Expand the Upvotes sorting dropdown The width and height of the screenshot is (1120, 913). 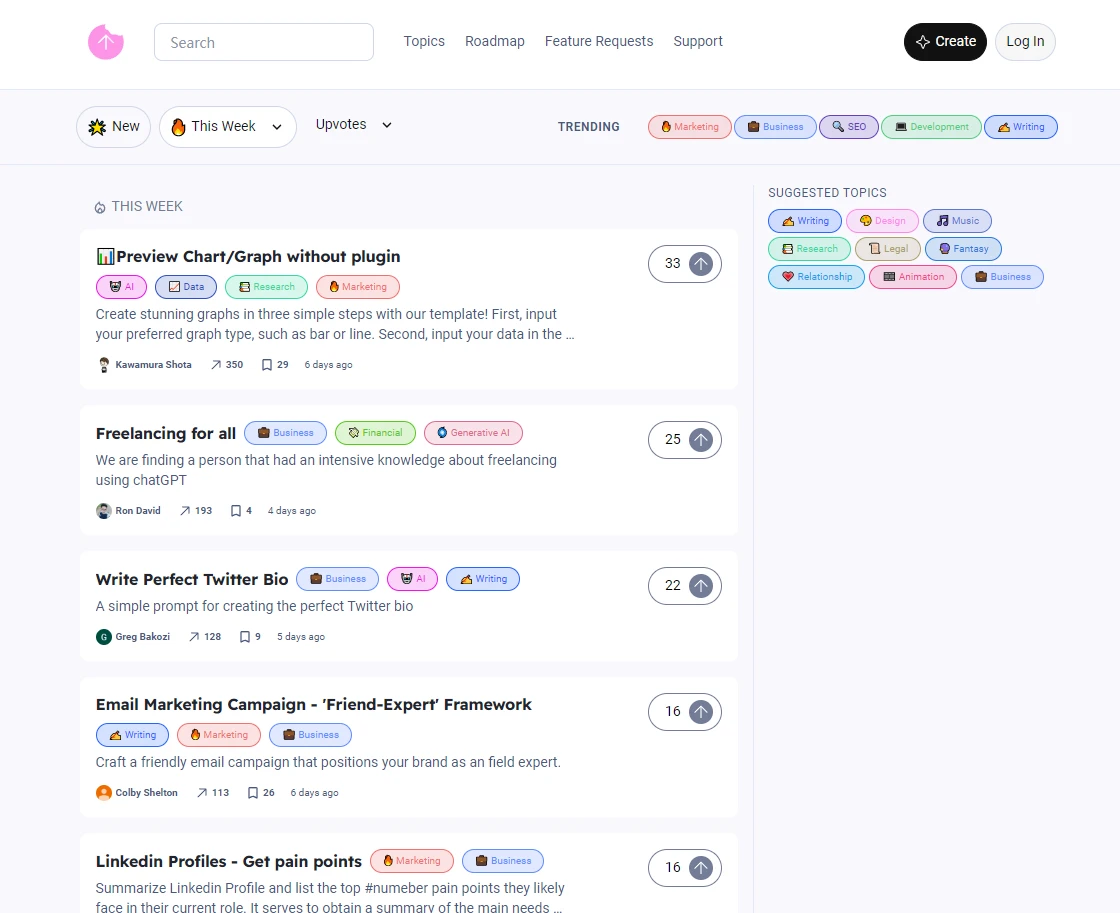(353, 124)
